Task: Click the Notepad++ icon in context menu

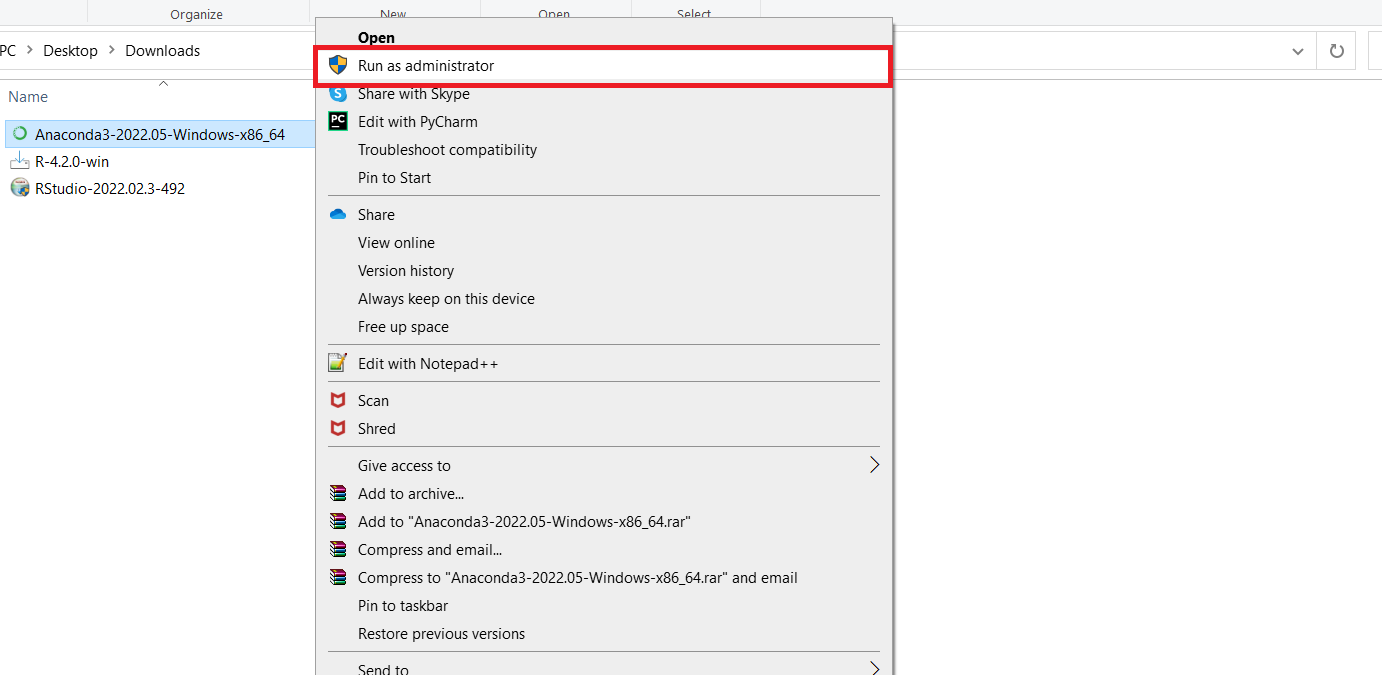Action: (338, 364)
